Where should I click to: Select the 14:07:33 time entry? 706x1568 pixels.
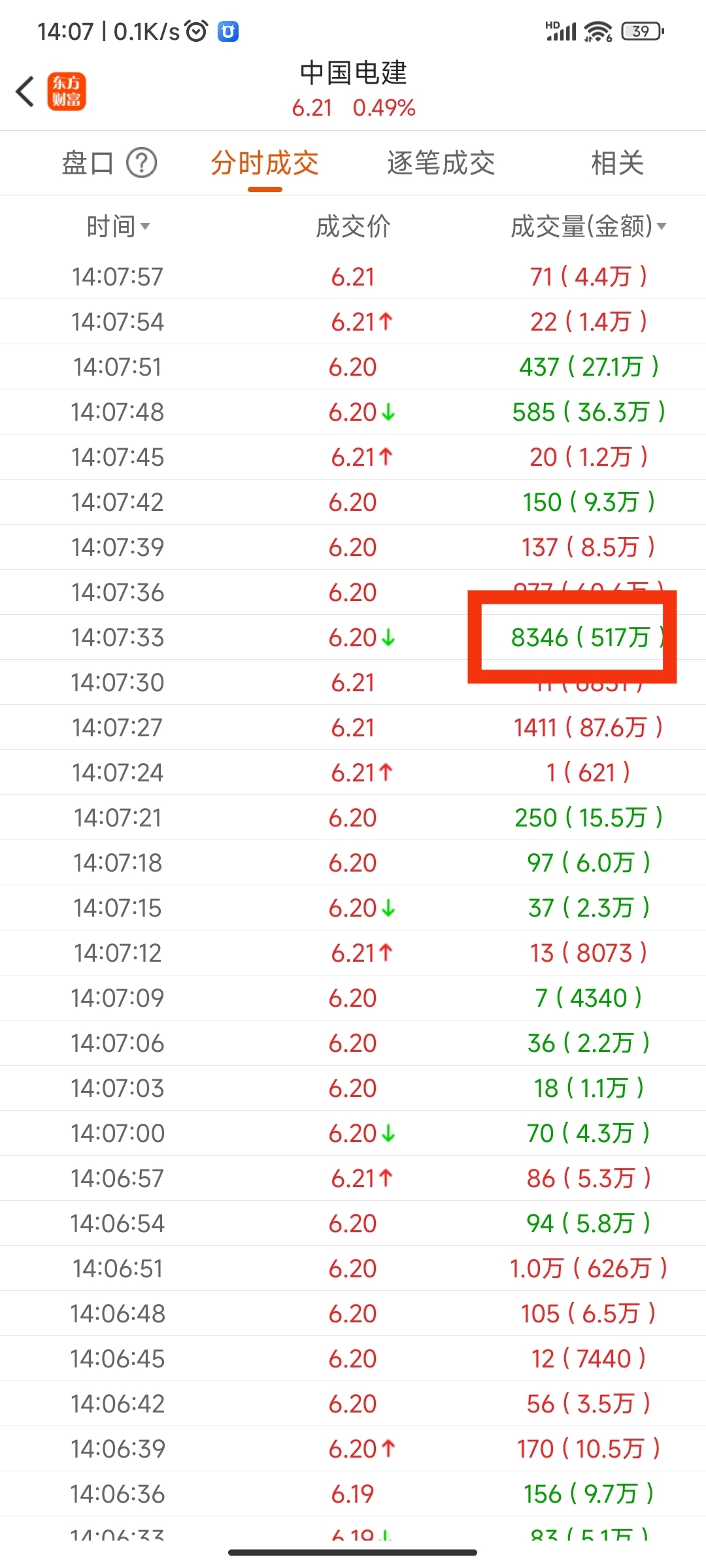(118, 638)
